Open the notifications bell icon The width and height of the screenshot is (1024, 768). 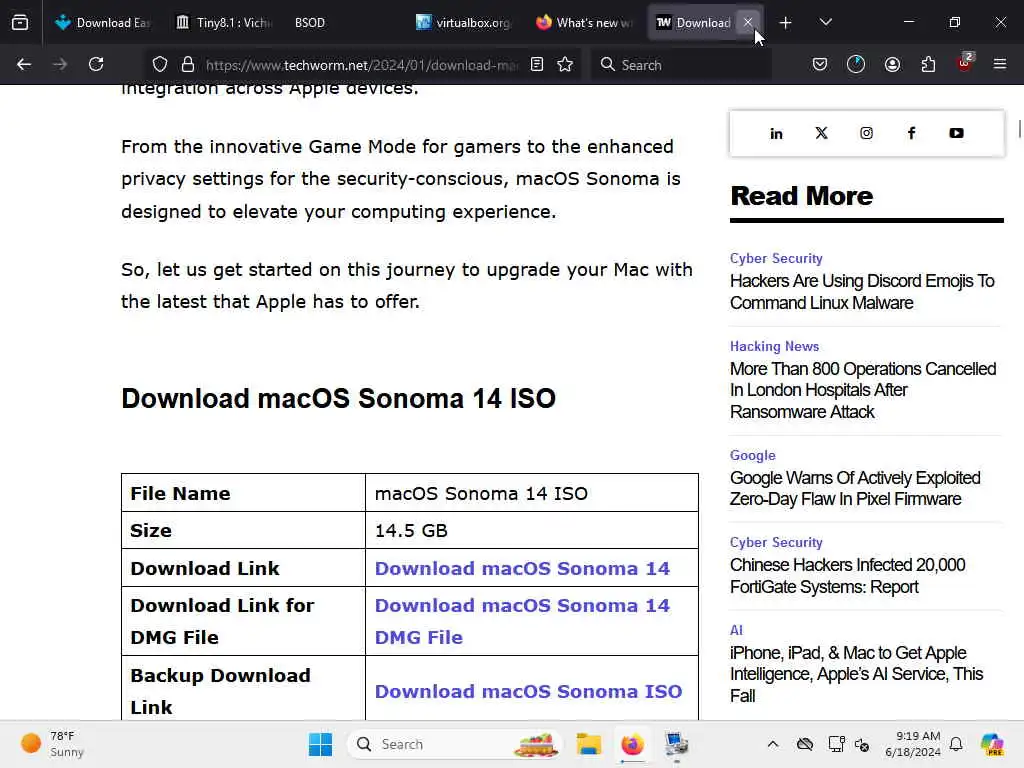[956, 744]
